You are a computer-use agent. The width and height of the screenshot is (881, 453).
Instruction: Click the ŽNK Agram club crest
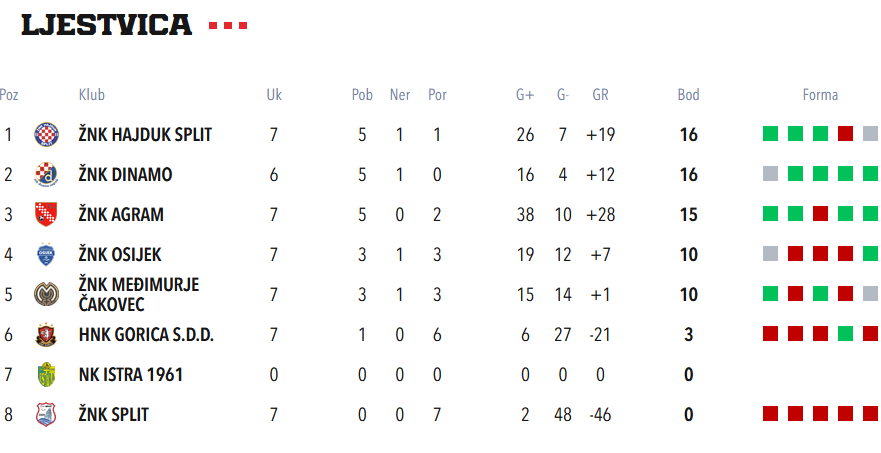coord(46,214)
